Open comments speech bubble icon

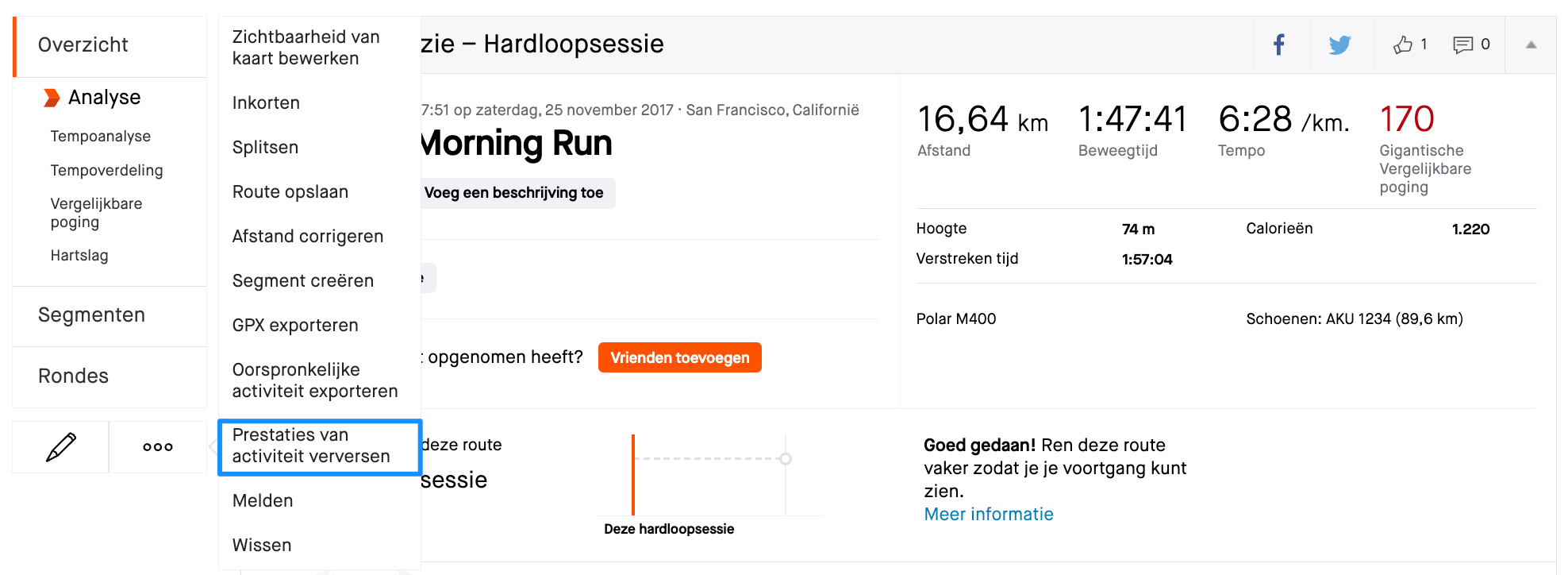(1462, 44)
